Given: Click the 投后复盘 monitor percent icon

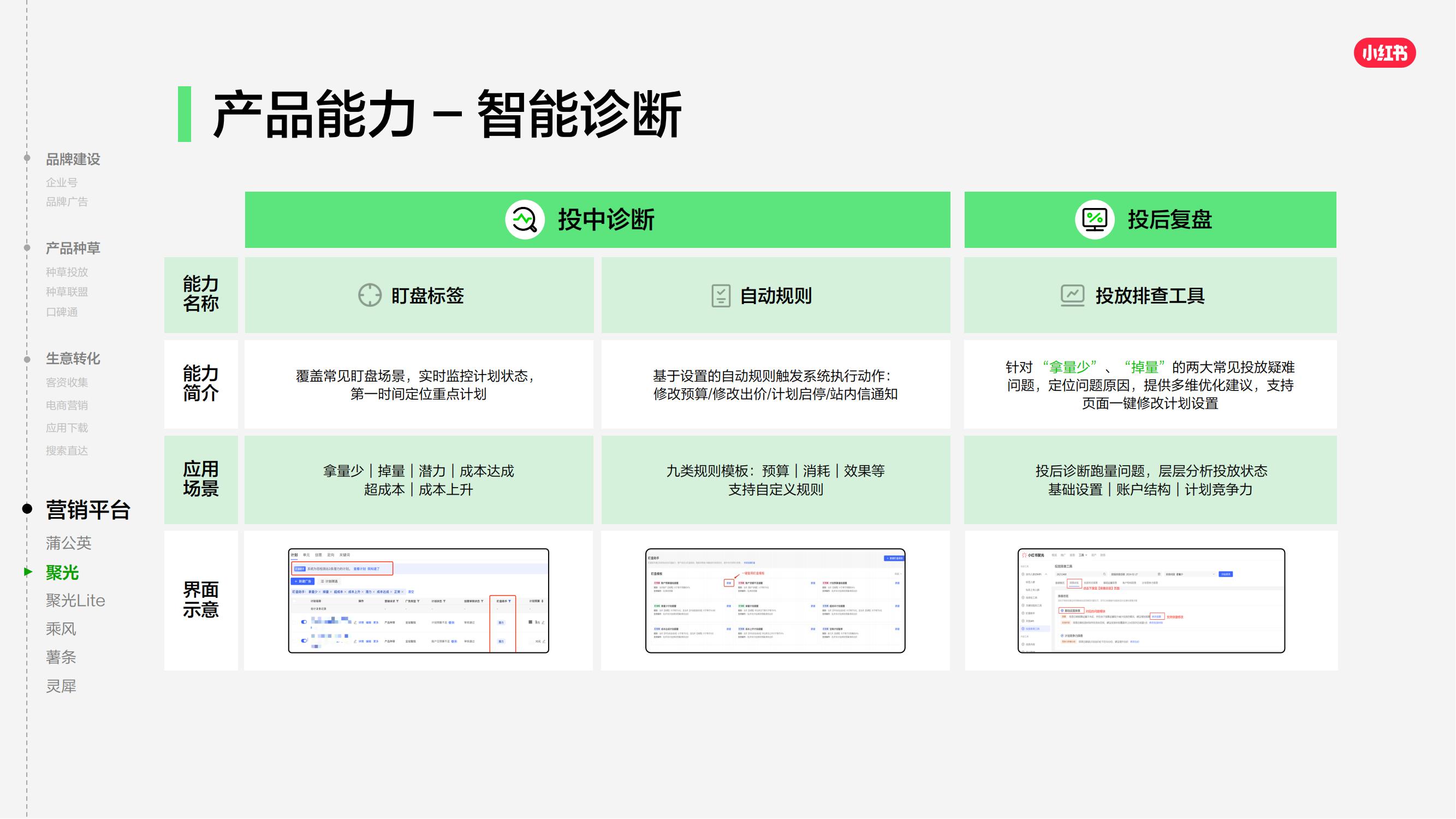Looking at the screenshot, I should pyautogui.click(x=1094, y=219).
